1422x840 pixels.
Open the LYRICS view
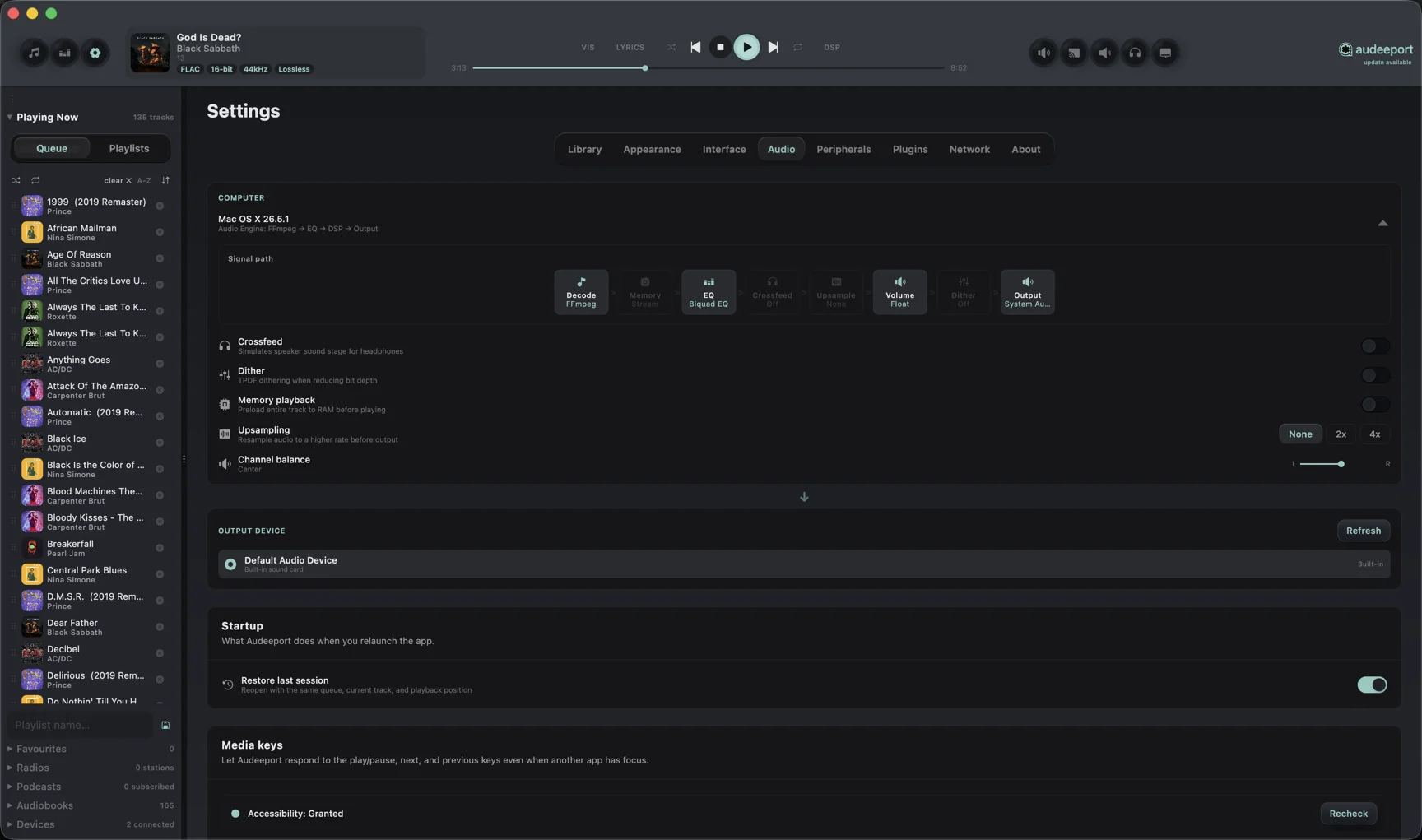(x=630, y=48)
